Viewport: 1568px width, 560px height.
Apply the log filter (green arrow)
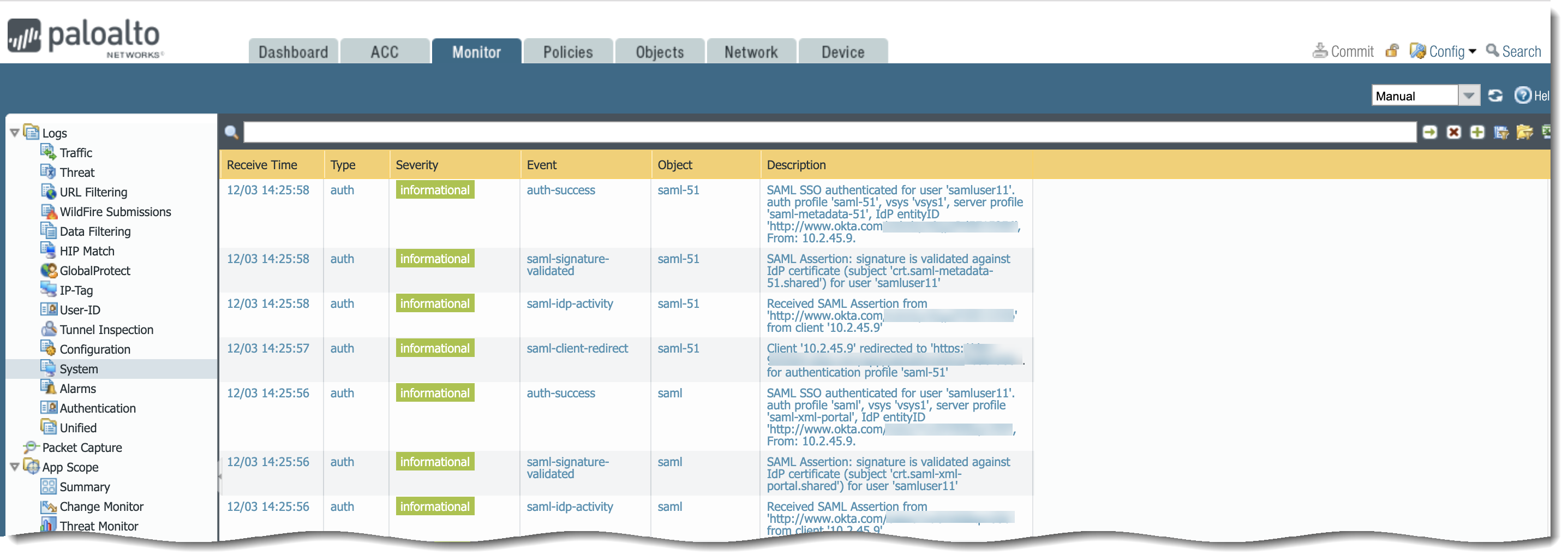pyautogui.click(x=1430, y=132)
